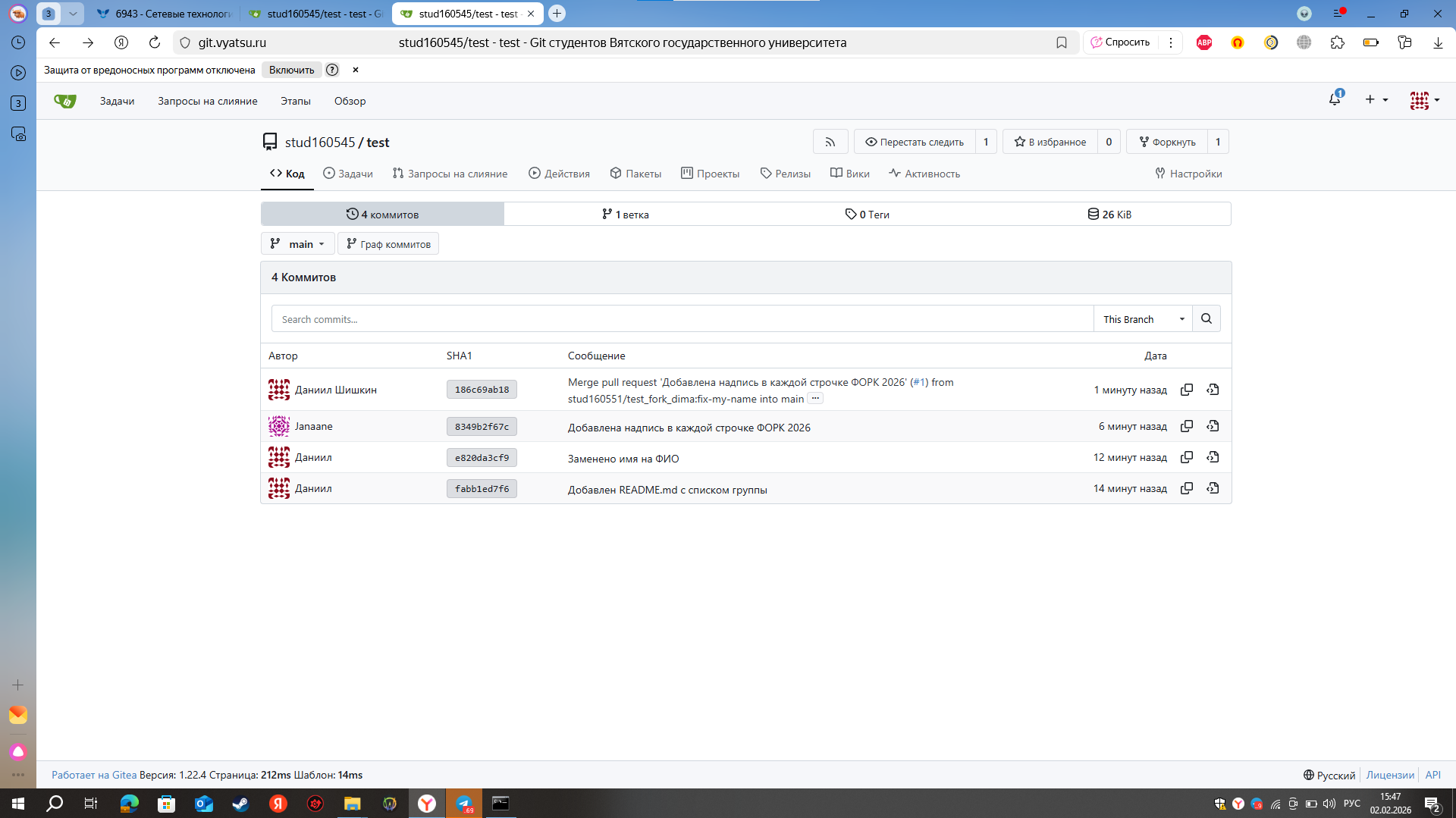1456x818 pixels.
Task: Expand the 'This Branch' search scope dropdown
Action: [x=1143, y=319]
